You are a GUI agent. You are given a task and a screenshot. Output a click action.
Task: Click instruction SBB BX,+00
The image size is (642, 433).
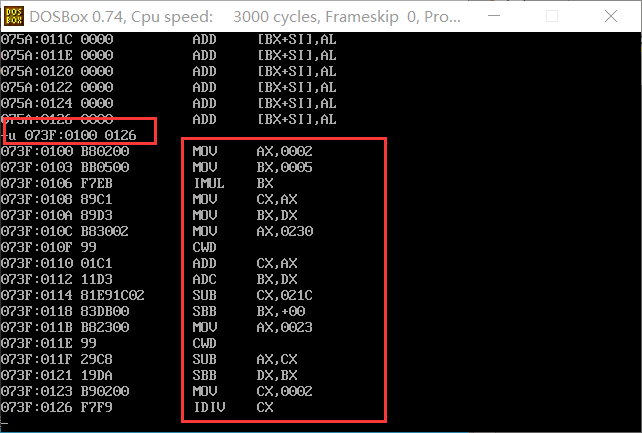pos(249,311)
